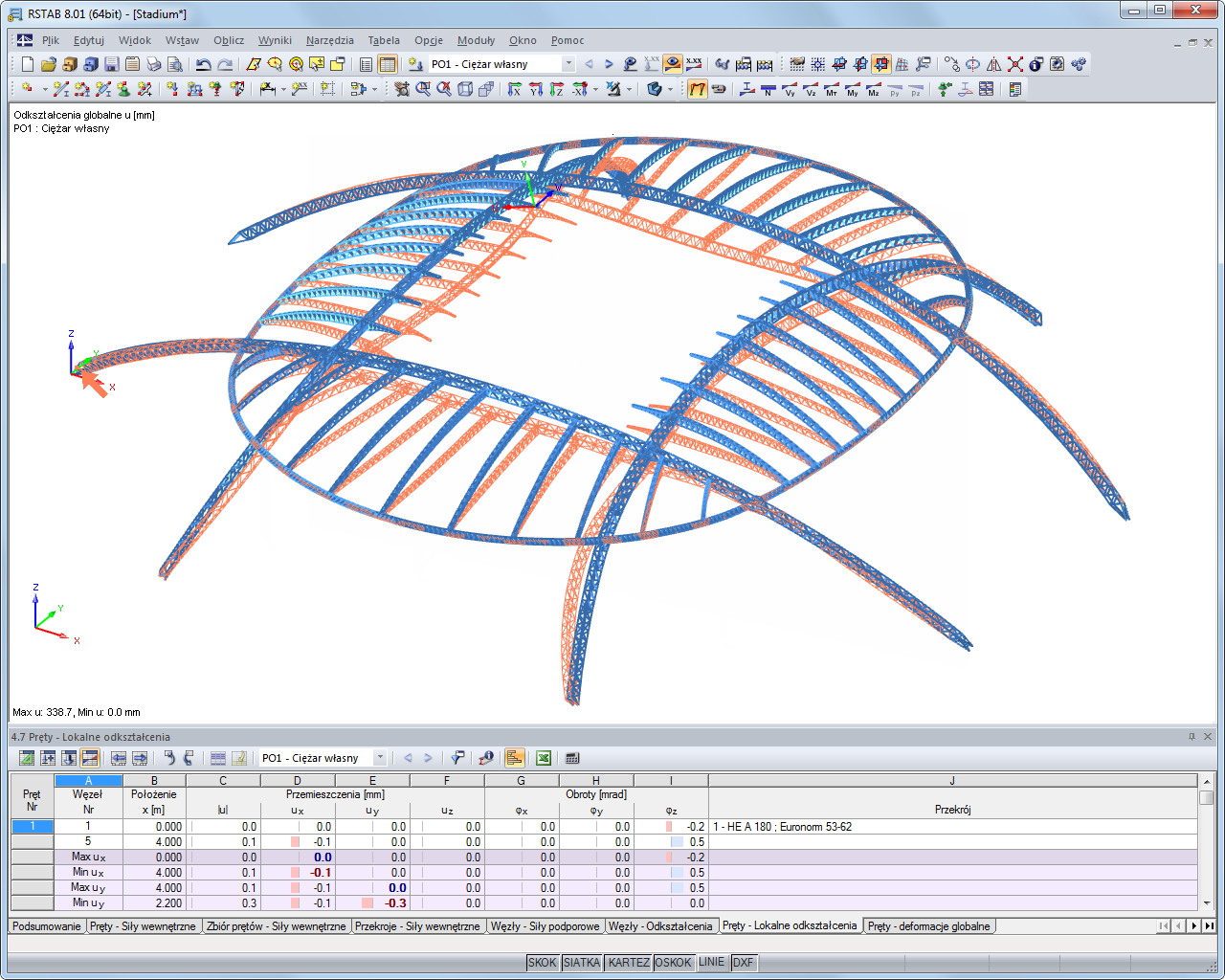View model in Z direction
Image resolution: width=1225 pixels, height=980 pixels.
click(x=557, y=89)
